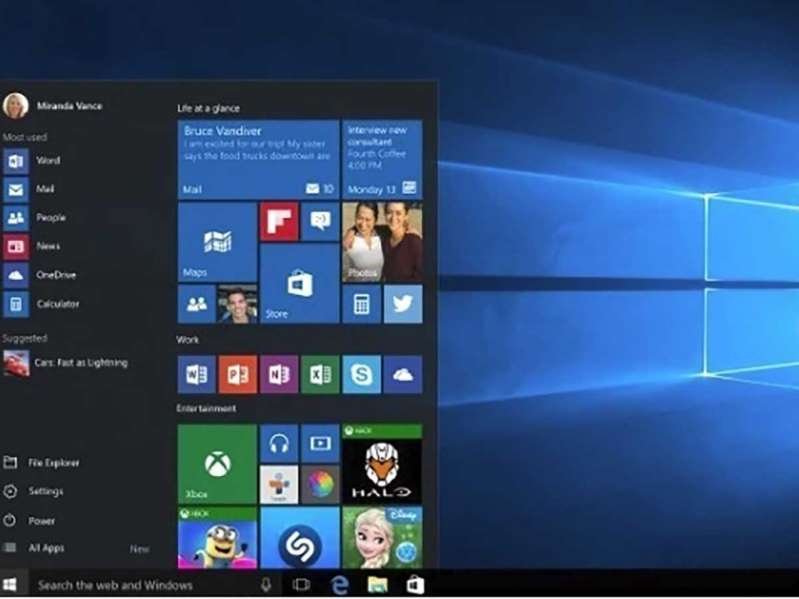
Task: Launch Word tile in Work group
Action: pyautogui.click(x=197, y=375)
